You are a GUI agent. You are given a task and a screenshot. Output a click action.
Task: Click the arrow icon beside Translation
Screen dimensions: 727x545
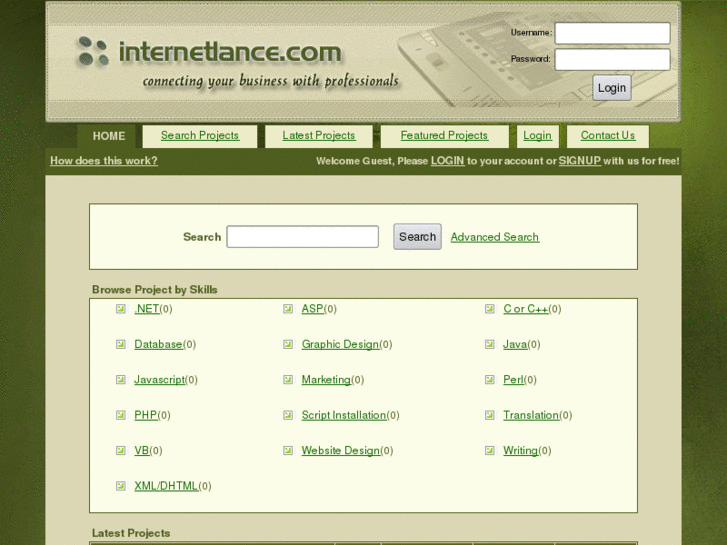click(x=490, y=415)
